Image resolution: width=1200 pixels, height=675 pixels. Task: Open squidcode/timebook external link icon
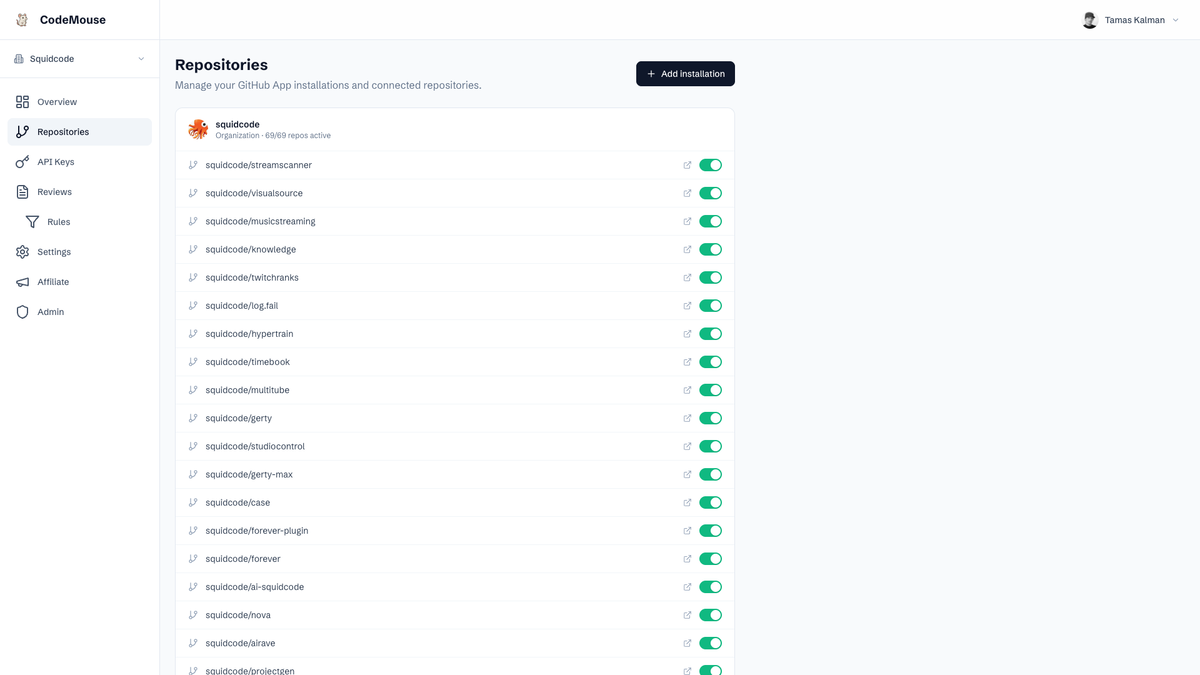687,362
